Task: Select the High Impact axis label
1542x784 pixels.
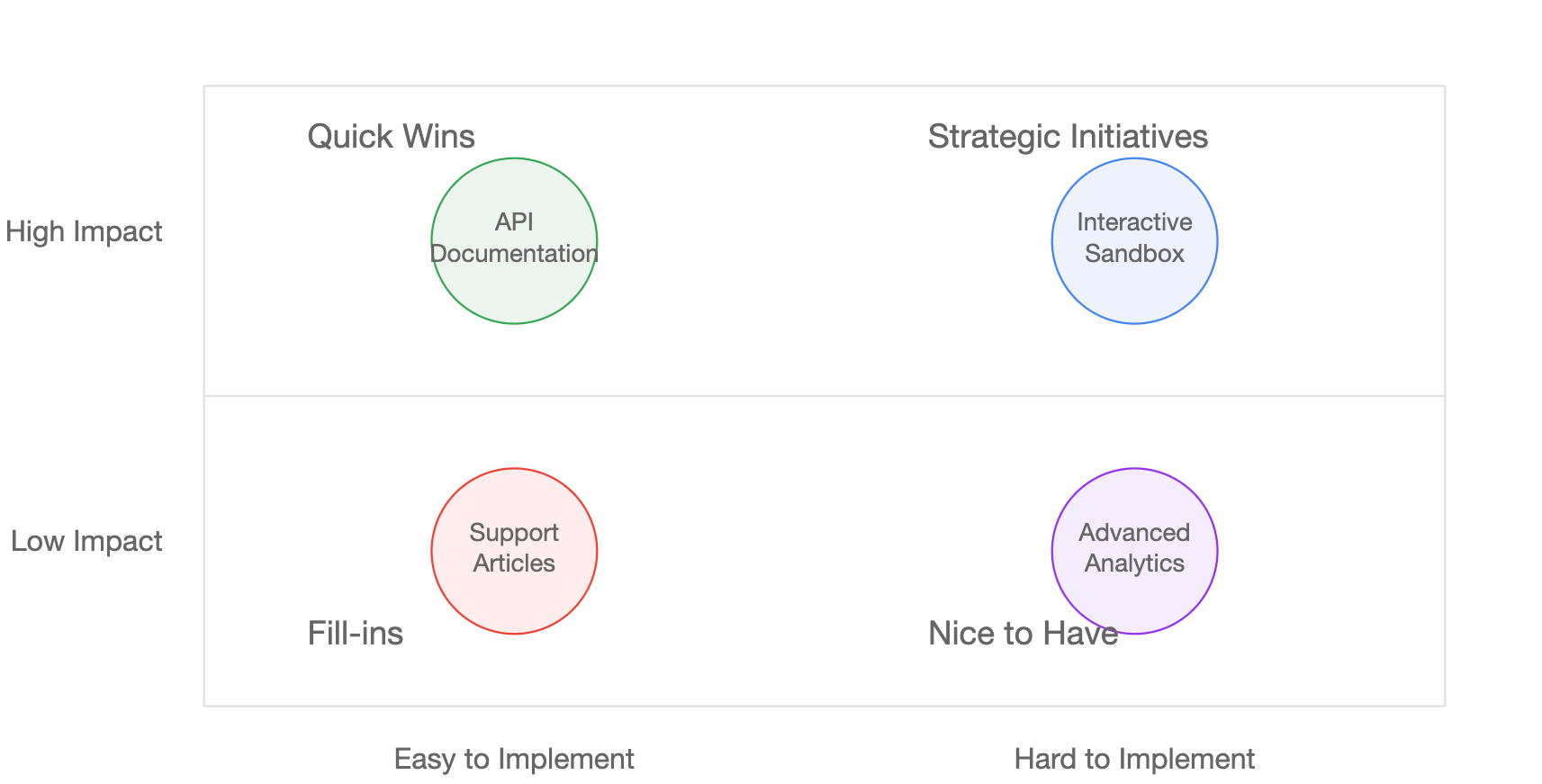Action: 84,232
